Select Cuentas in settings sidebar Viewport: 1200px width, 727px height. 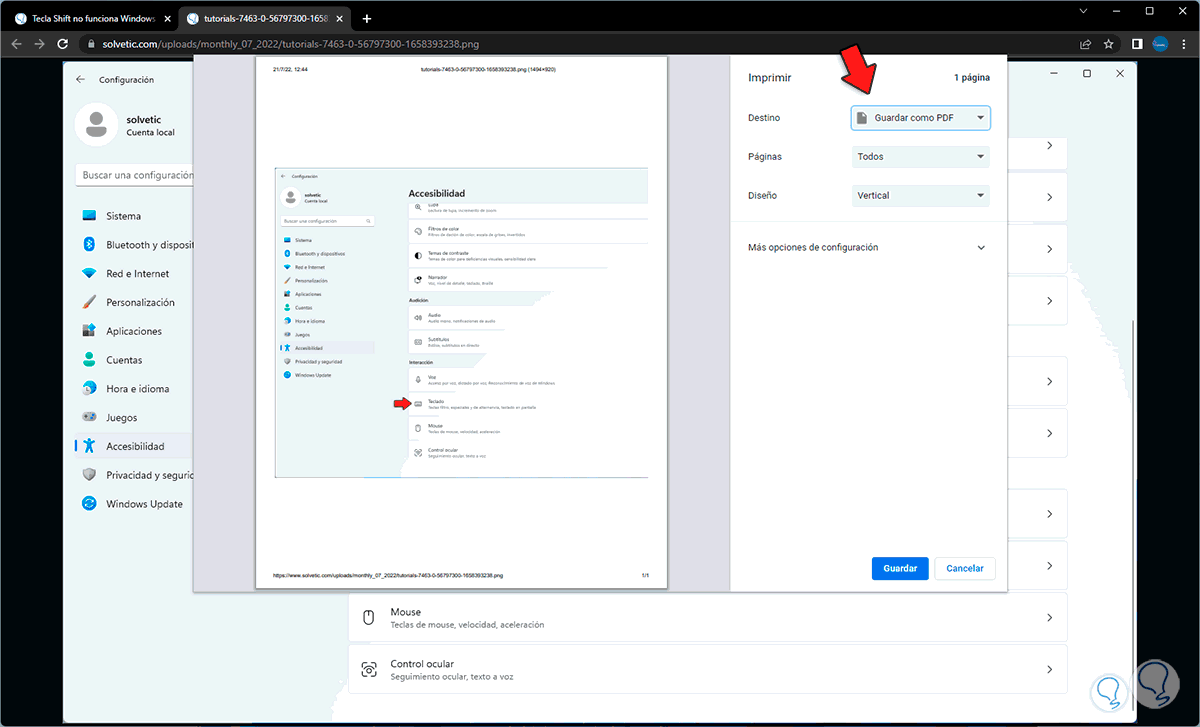(134, 360)
